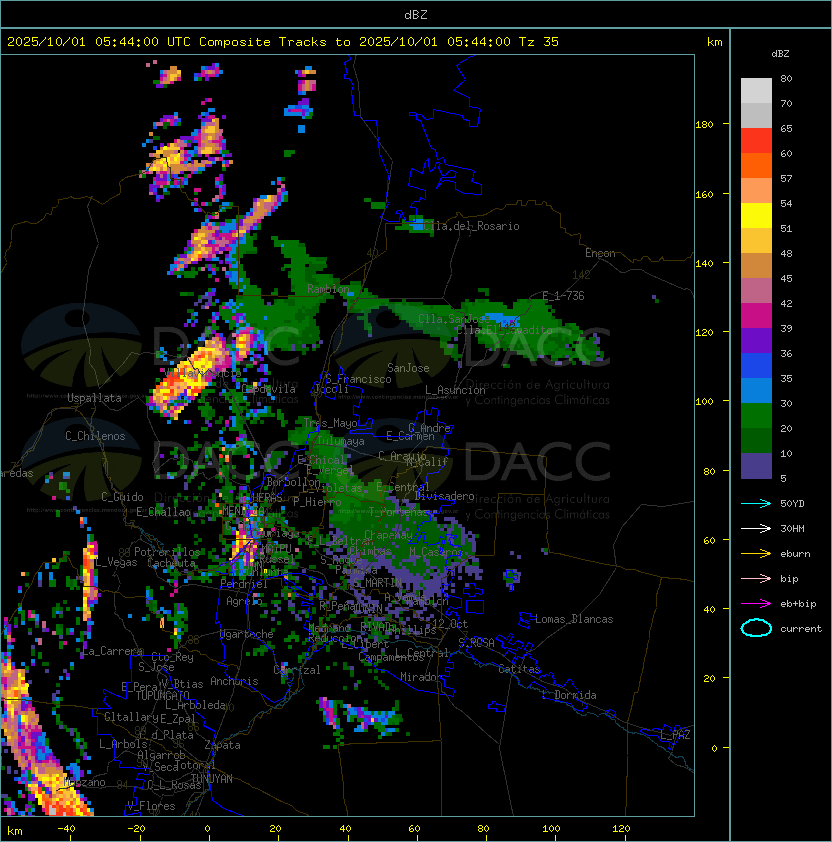
Task: Click the 'L_Dormida' map label
Action: click(569, 695)
